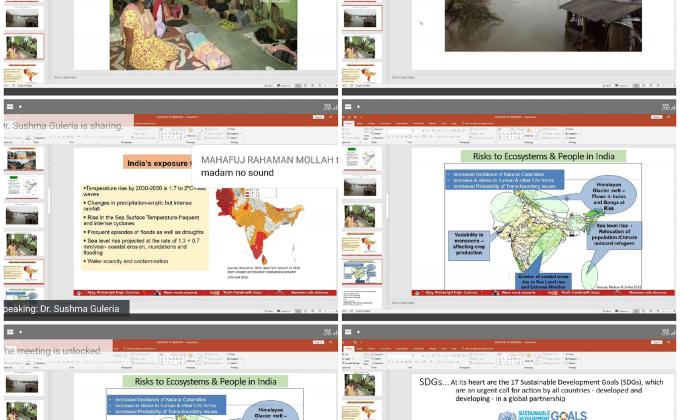This screenshot has height=420, width=680.
Task: Click "Variability in monsoons" callout box
Action: coord(468,241)
